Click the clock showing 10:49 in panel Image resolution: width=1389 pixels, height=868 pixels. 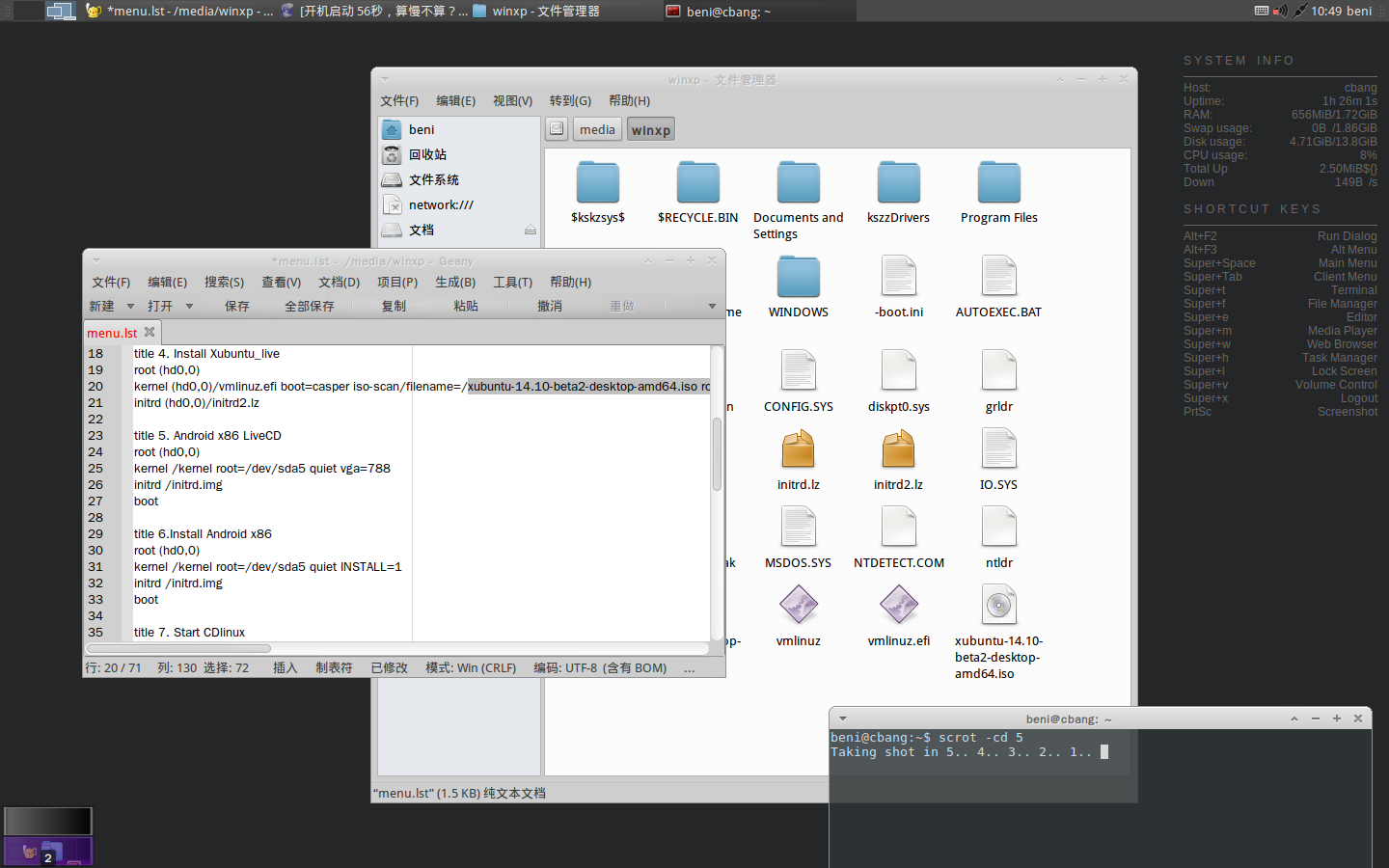[x=1326, y=11]
